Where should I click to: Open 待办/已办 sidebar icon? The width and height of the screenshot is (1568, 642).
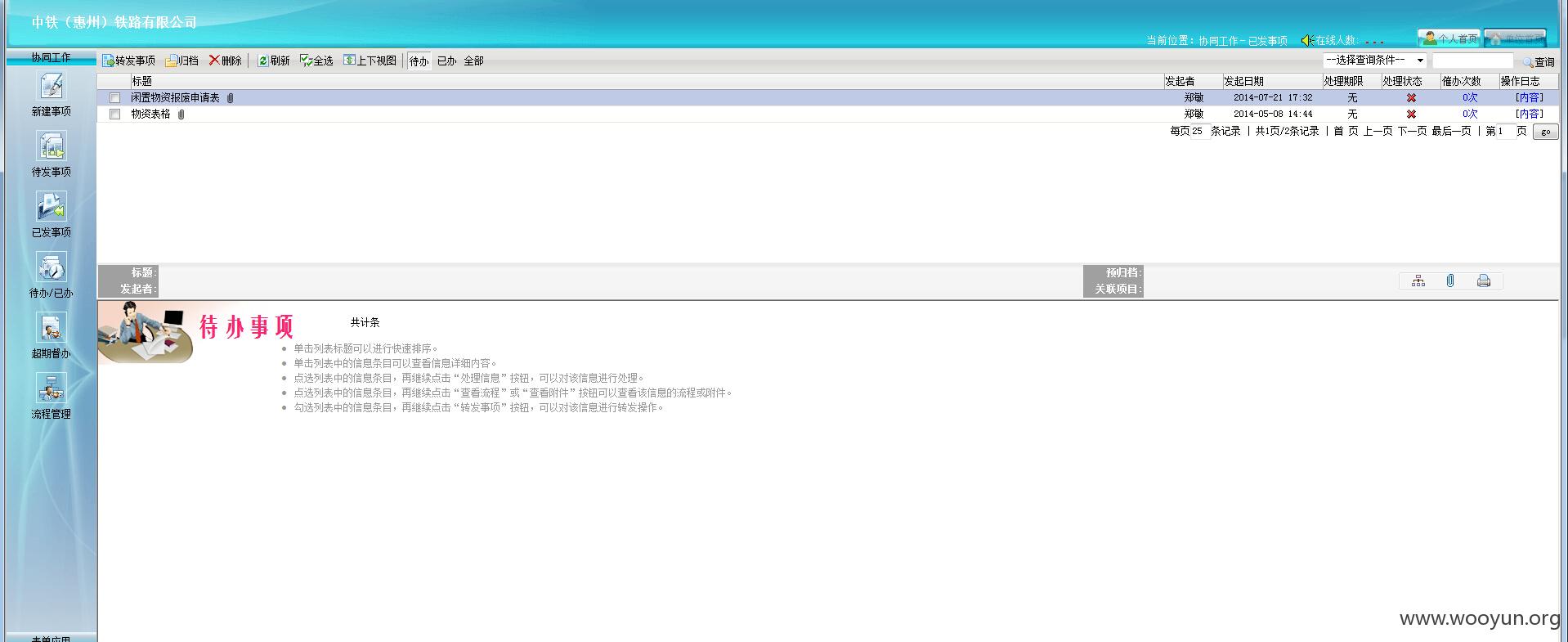(51, 268)
